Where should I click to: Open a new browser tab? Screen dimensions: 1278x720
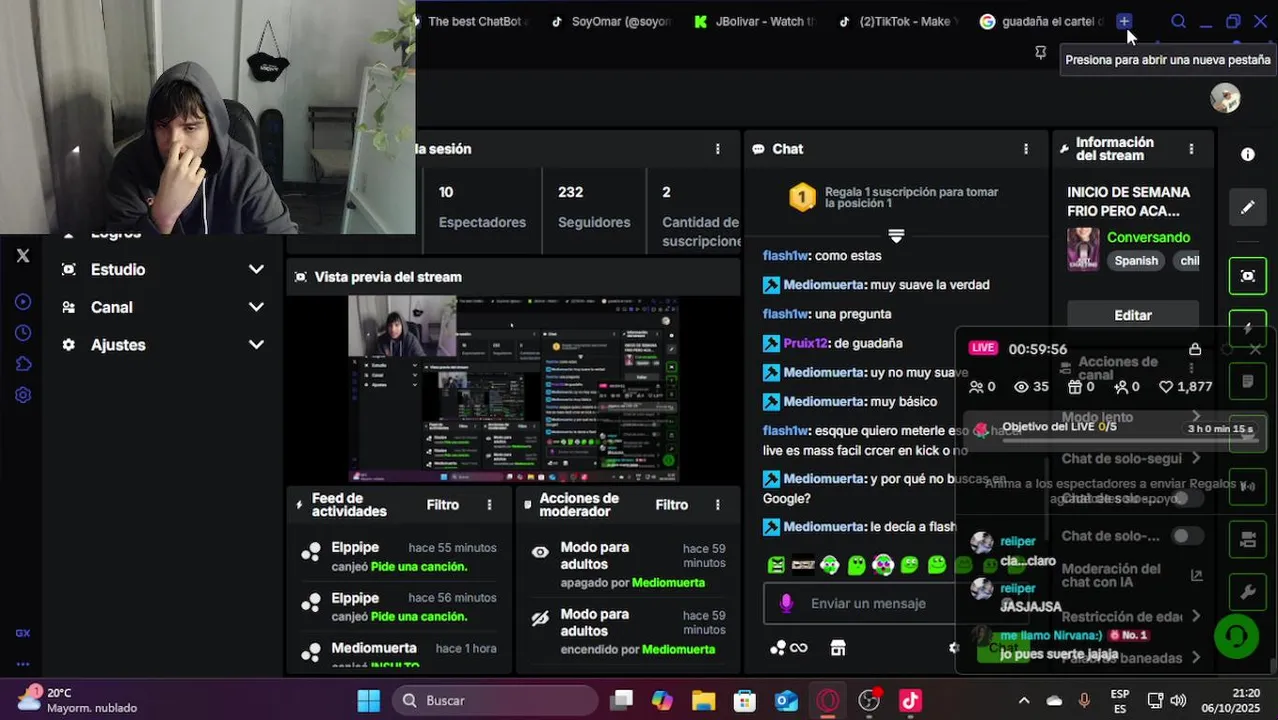tap(1124, 21)
